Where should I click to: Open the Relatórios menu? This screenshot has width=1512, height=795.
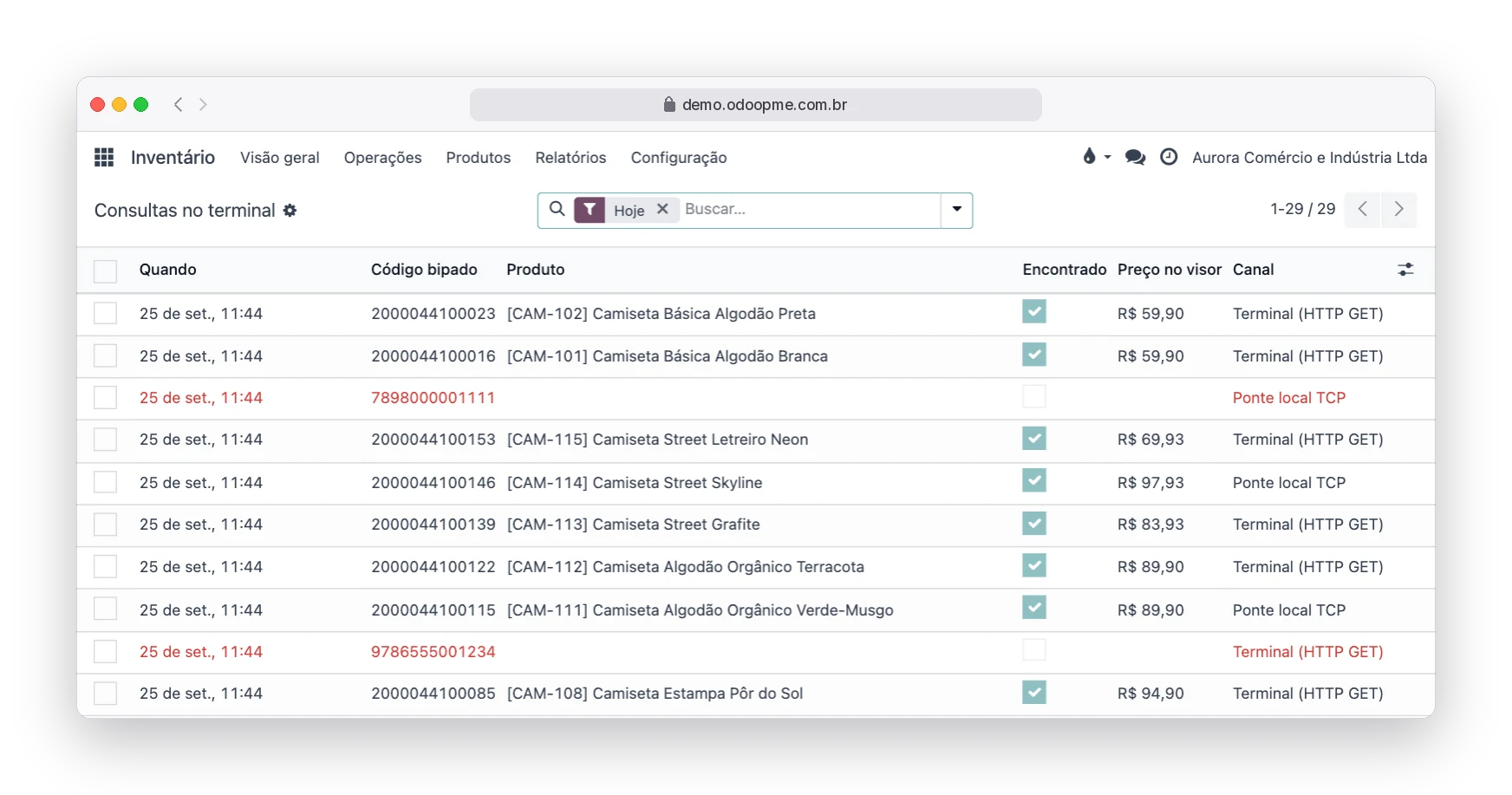[570, 158]
